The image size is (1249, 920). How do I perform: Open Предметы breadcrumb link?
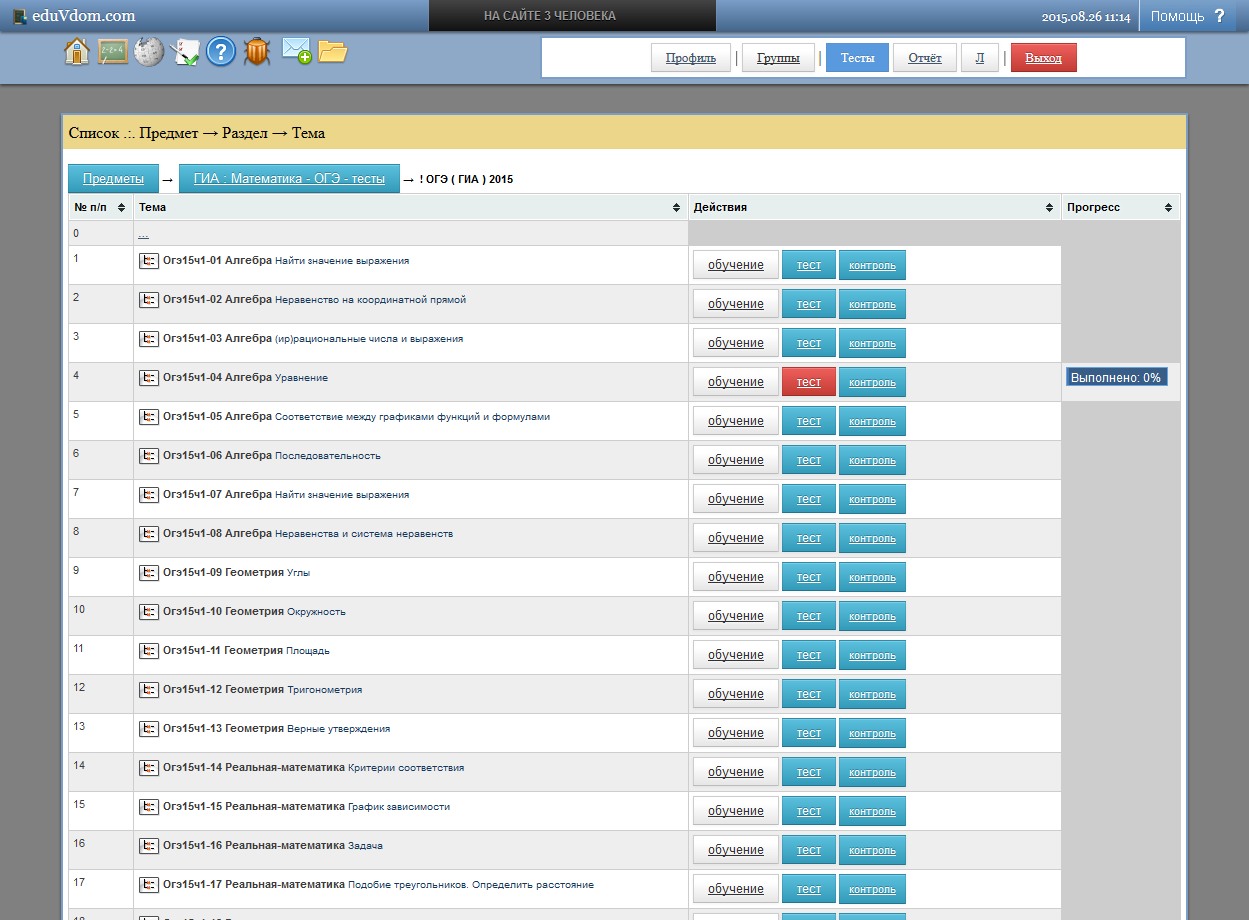pyautogui.click(x=113, y=179)
